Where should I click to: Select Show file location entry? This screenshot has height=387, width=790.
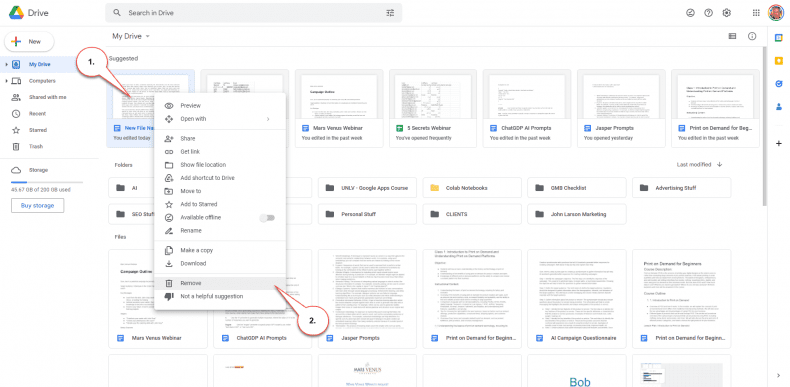220,165
